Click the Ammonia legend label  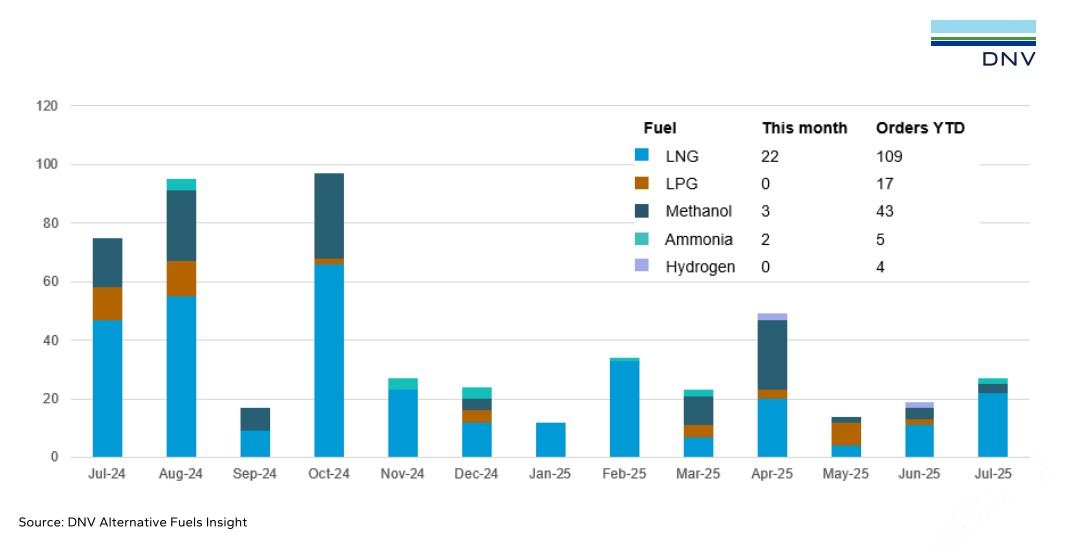[698, 240]
